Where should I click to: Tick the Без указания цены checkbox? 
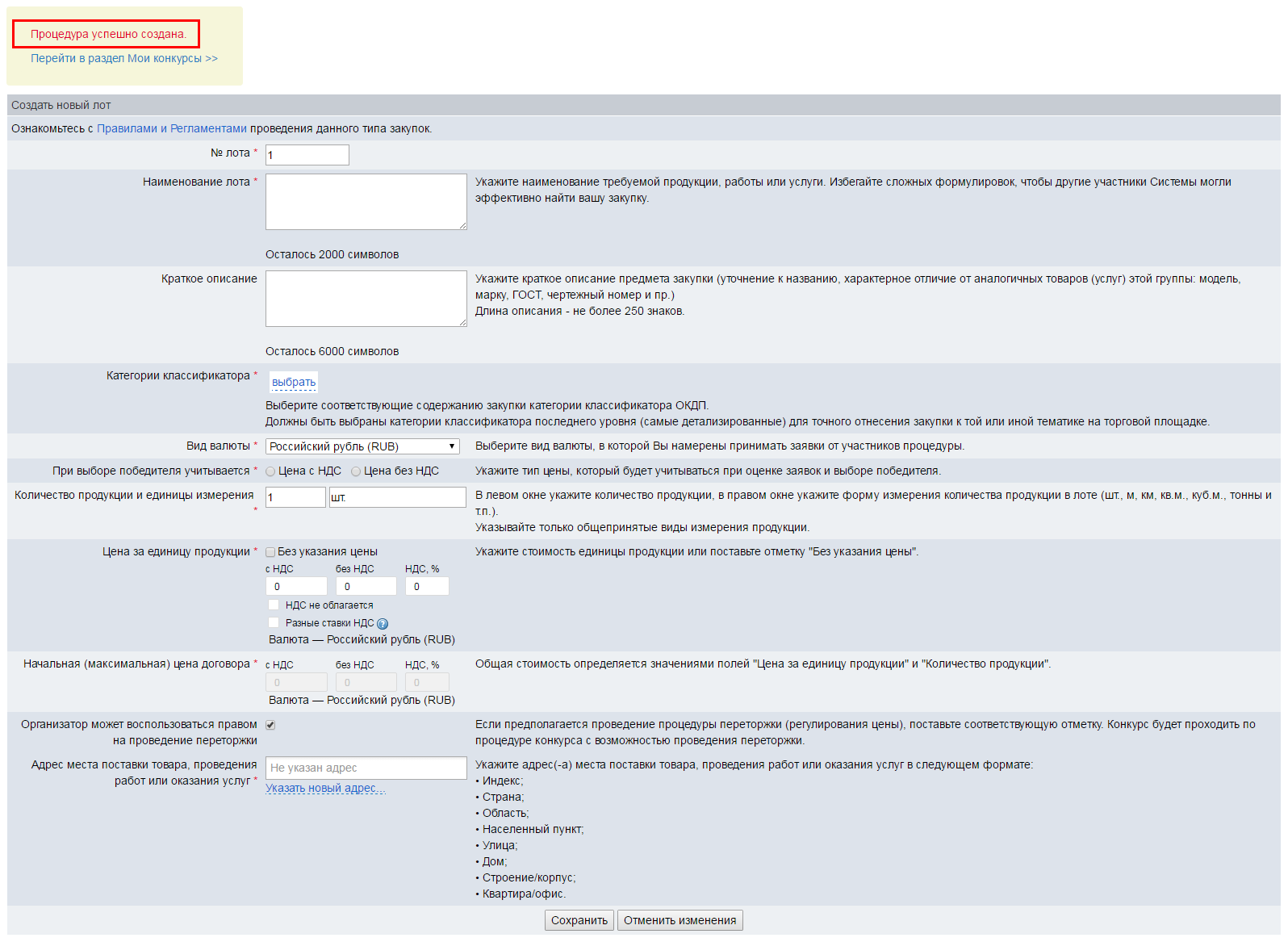pos(270,552)
